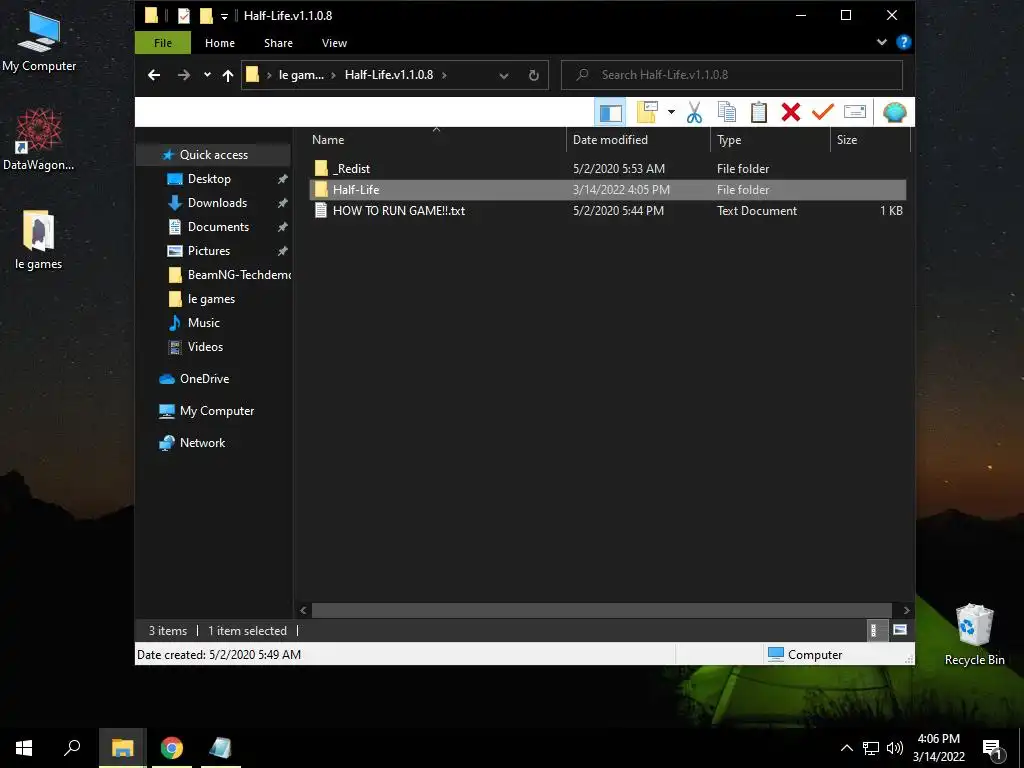Click the horizontal scrollbar right arrow
The width and height of the screenshot is (1024, 768).
pyautogui.click(x=906, y=611)
